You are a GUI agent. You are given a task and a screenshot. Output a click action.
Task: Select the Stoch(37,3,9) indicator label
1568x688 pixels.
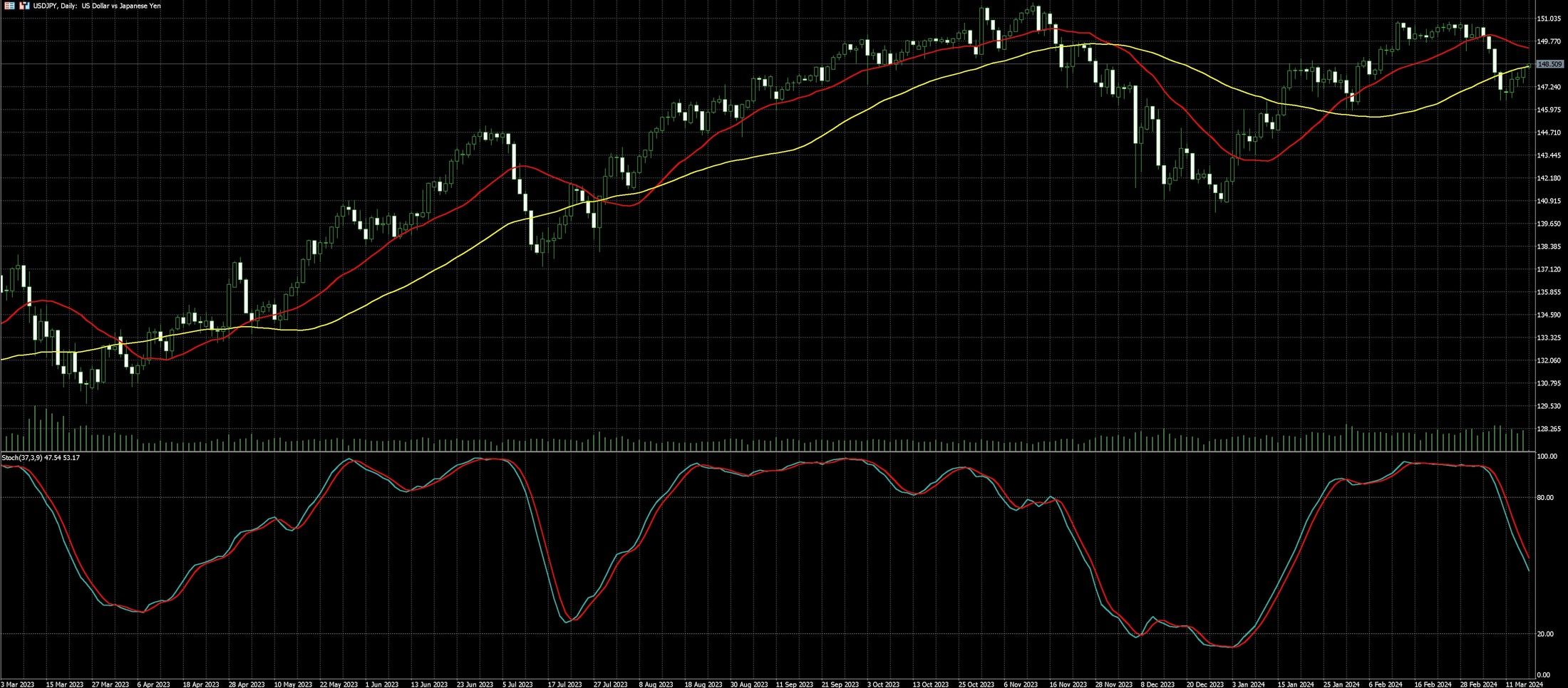41,457
